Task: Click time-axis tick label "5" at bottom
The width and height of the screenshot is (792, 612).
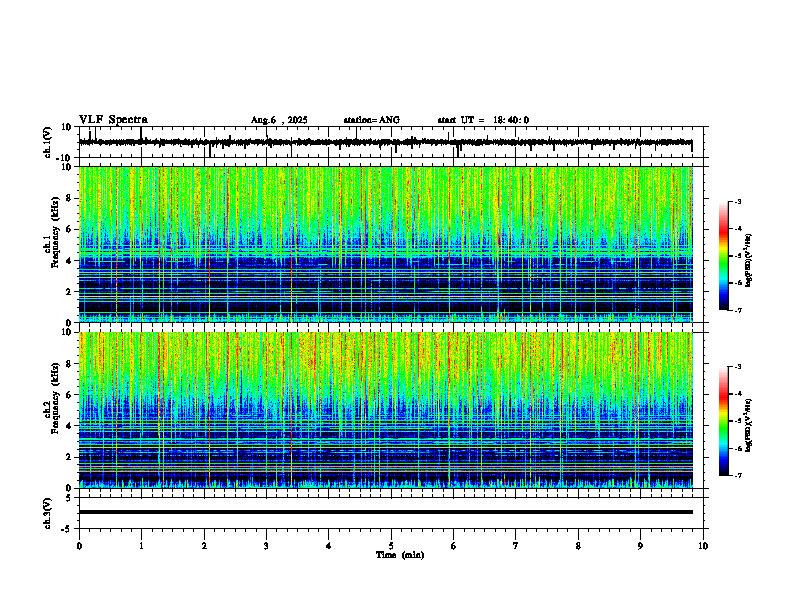Action: (391, 546)
